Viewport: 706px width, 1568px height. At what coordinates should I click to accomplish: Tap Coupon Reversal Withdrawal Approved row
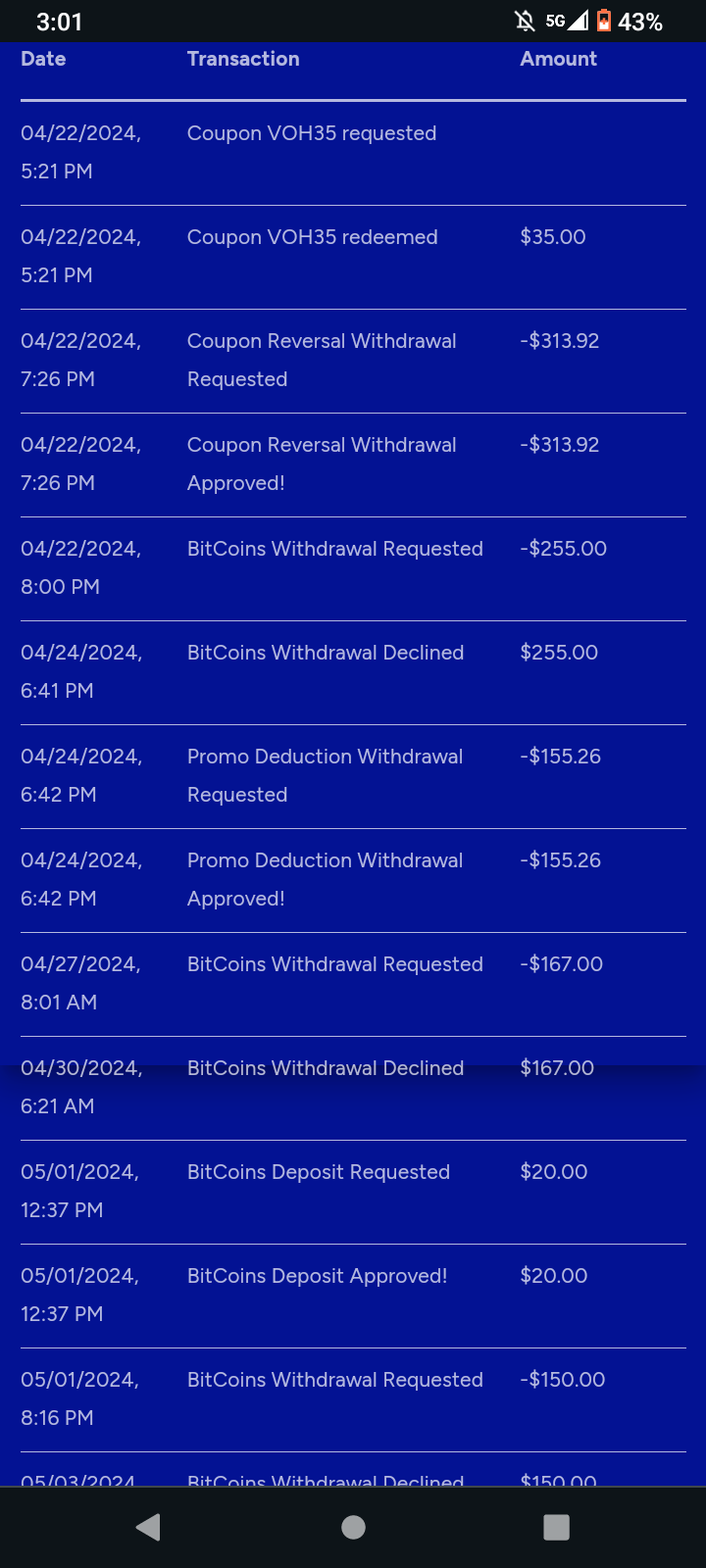322,464
